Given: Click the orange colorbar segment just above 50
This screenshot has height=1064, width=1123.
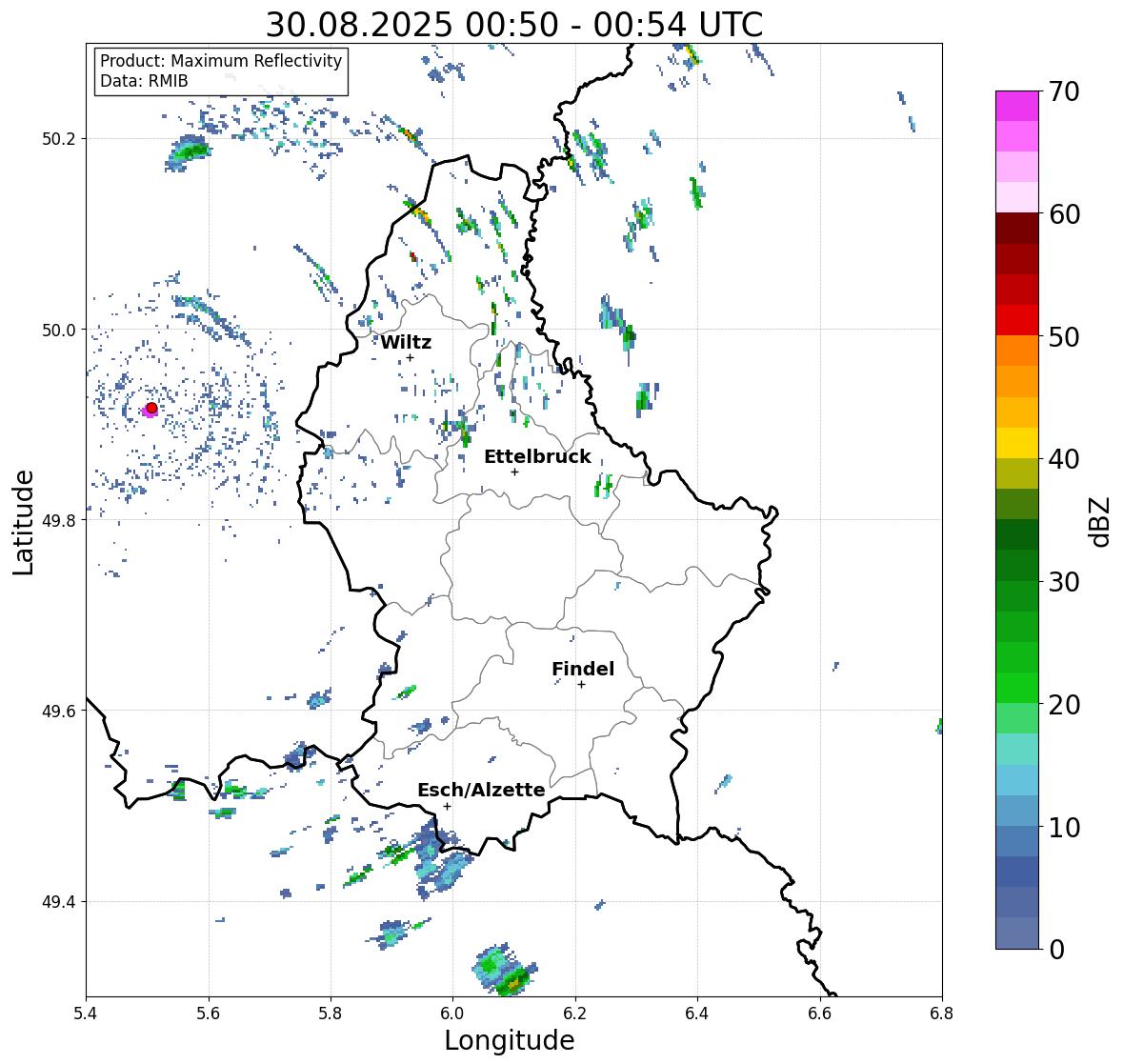Looking at the screenshot, I should 1017,351.
